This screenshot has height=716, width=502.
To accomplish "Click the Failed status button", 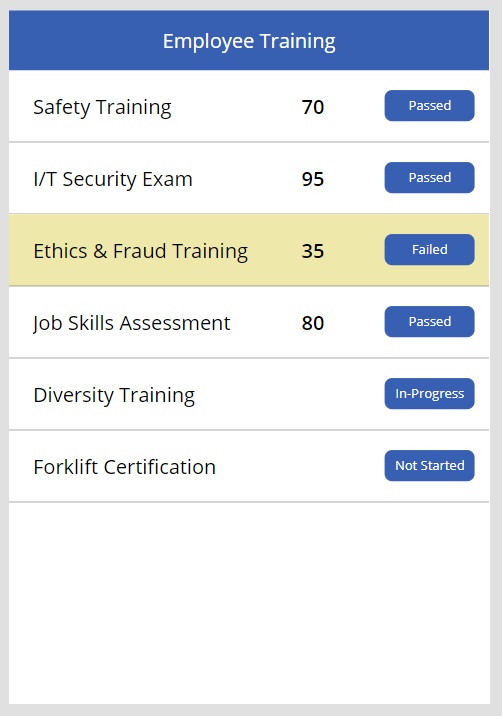I will (x=429, y=250).
